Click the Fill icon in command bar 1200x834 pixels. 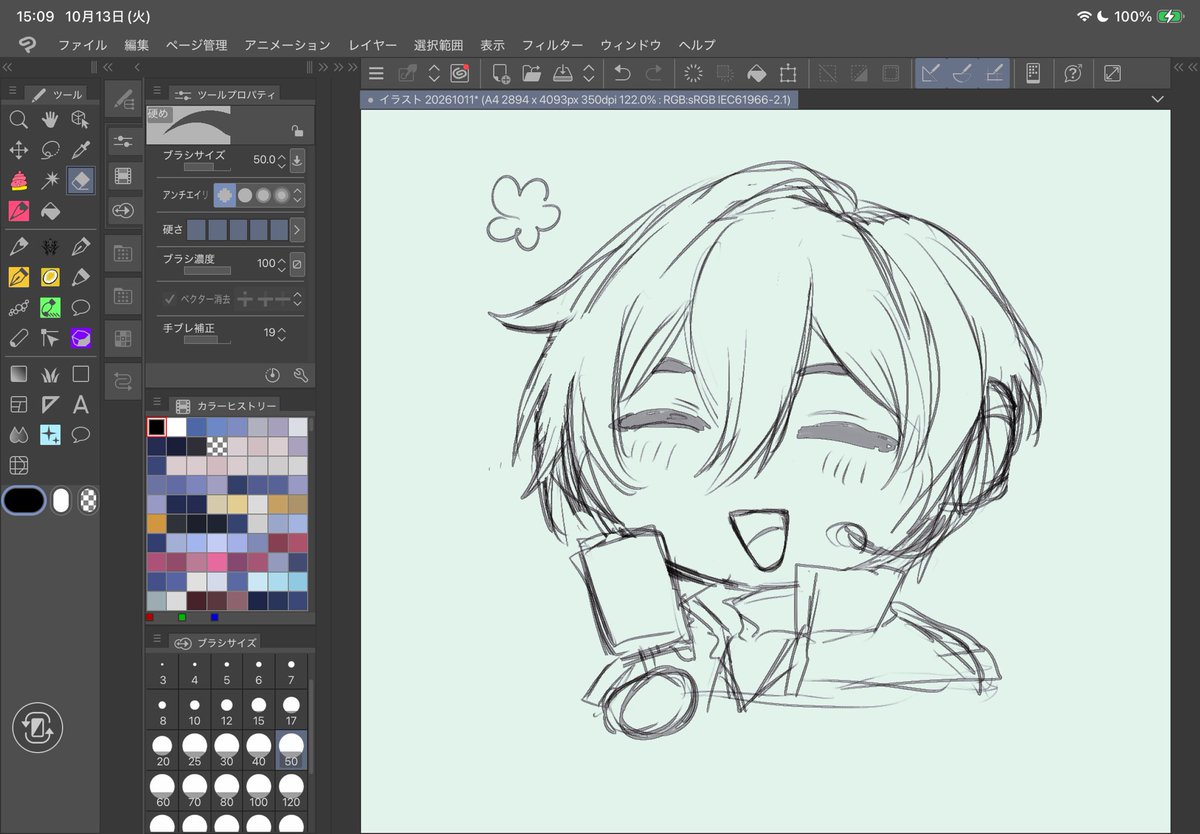(757, 73)
